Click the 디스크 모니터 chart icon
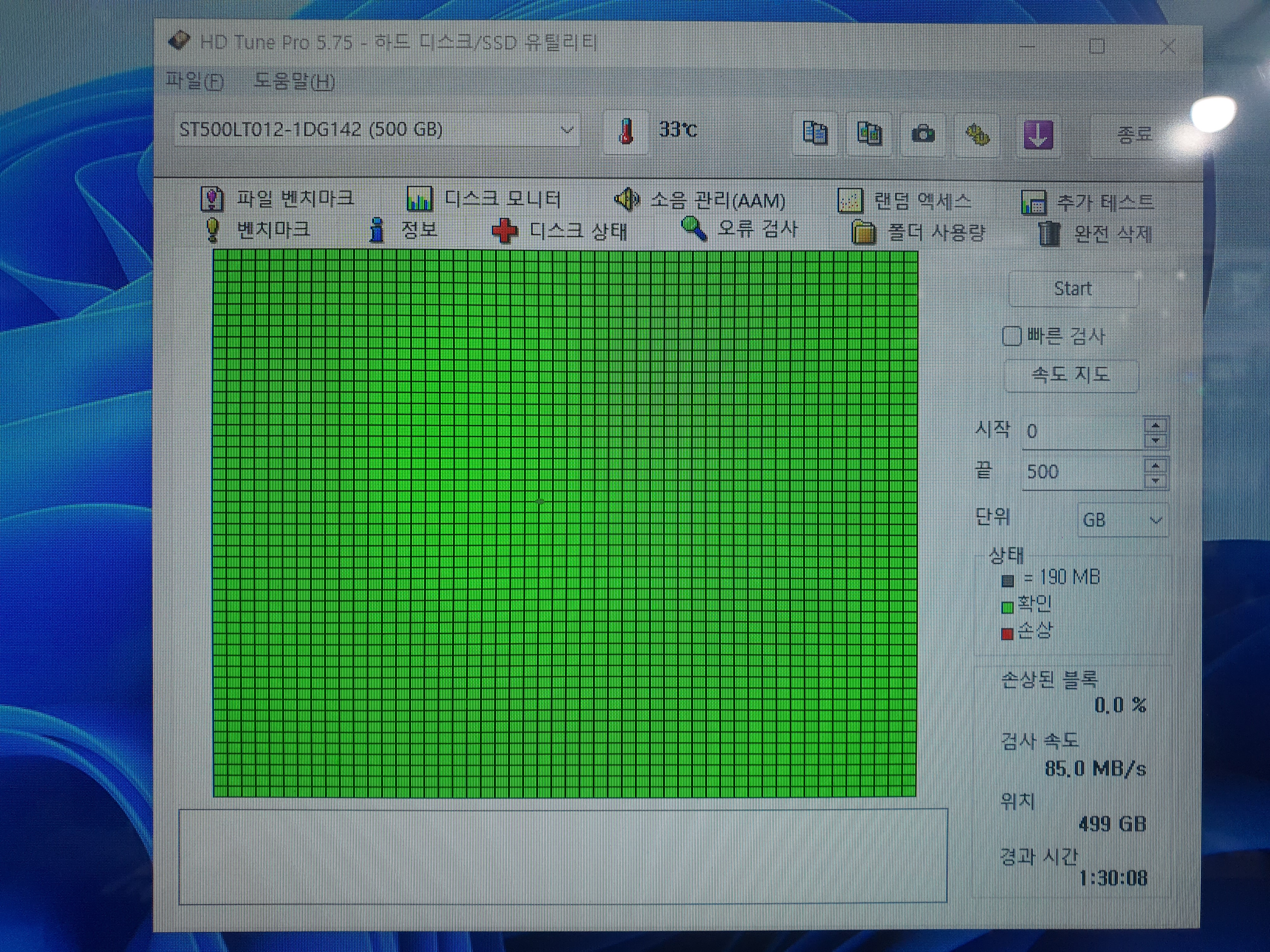This screenshot has height=952, width=1270. 419,199
